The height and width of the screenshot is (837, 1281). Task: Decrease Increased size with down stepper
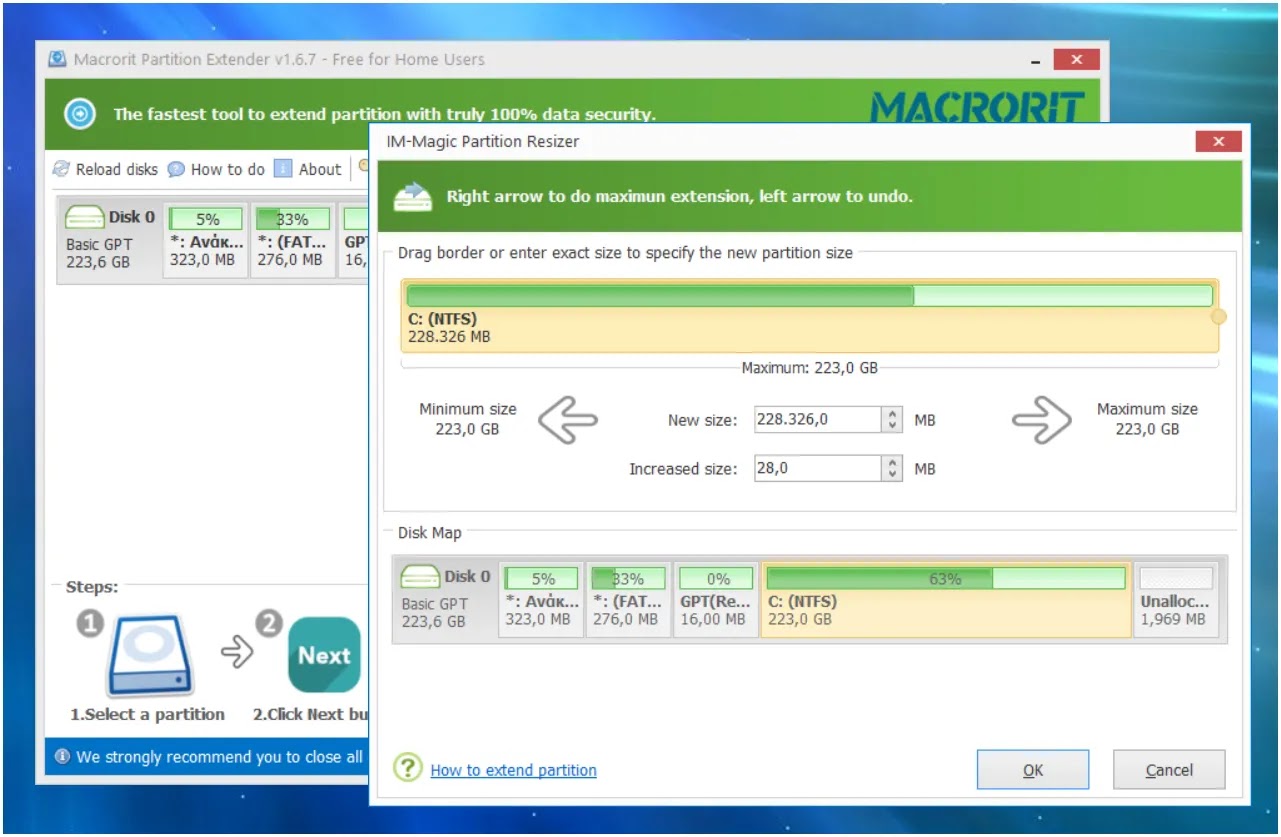pyautogui.click(x=893, y=475)
